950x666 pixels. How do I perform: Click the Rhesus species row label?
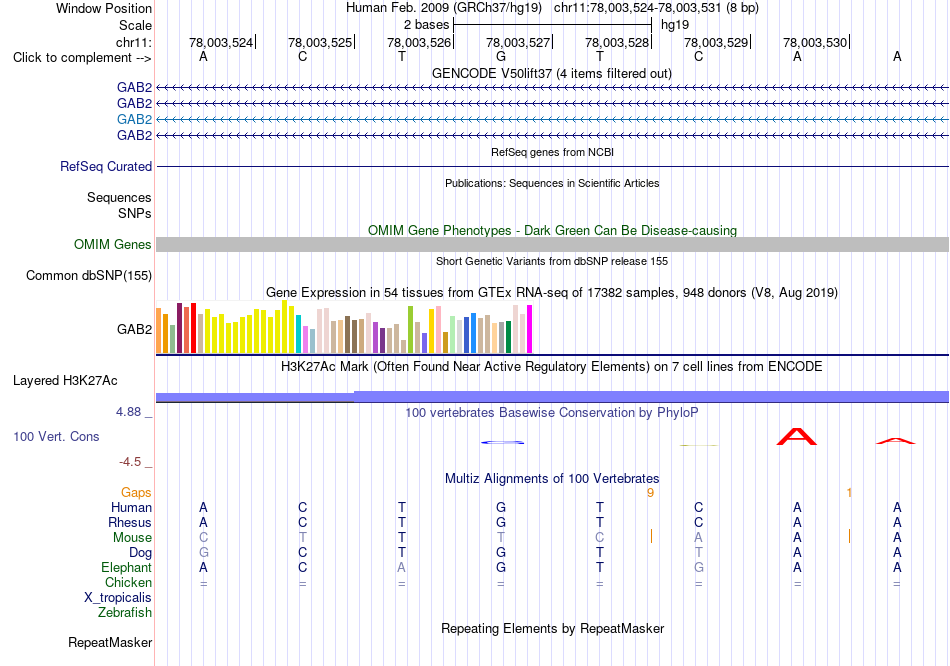130,522
